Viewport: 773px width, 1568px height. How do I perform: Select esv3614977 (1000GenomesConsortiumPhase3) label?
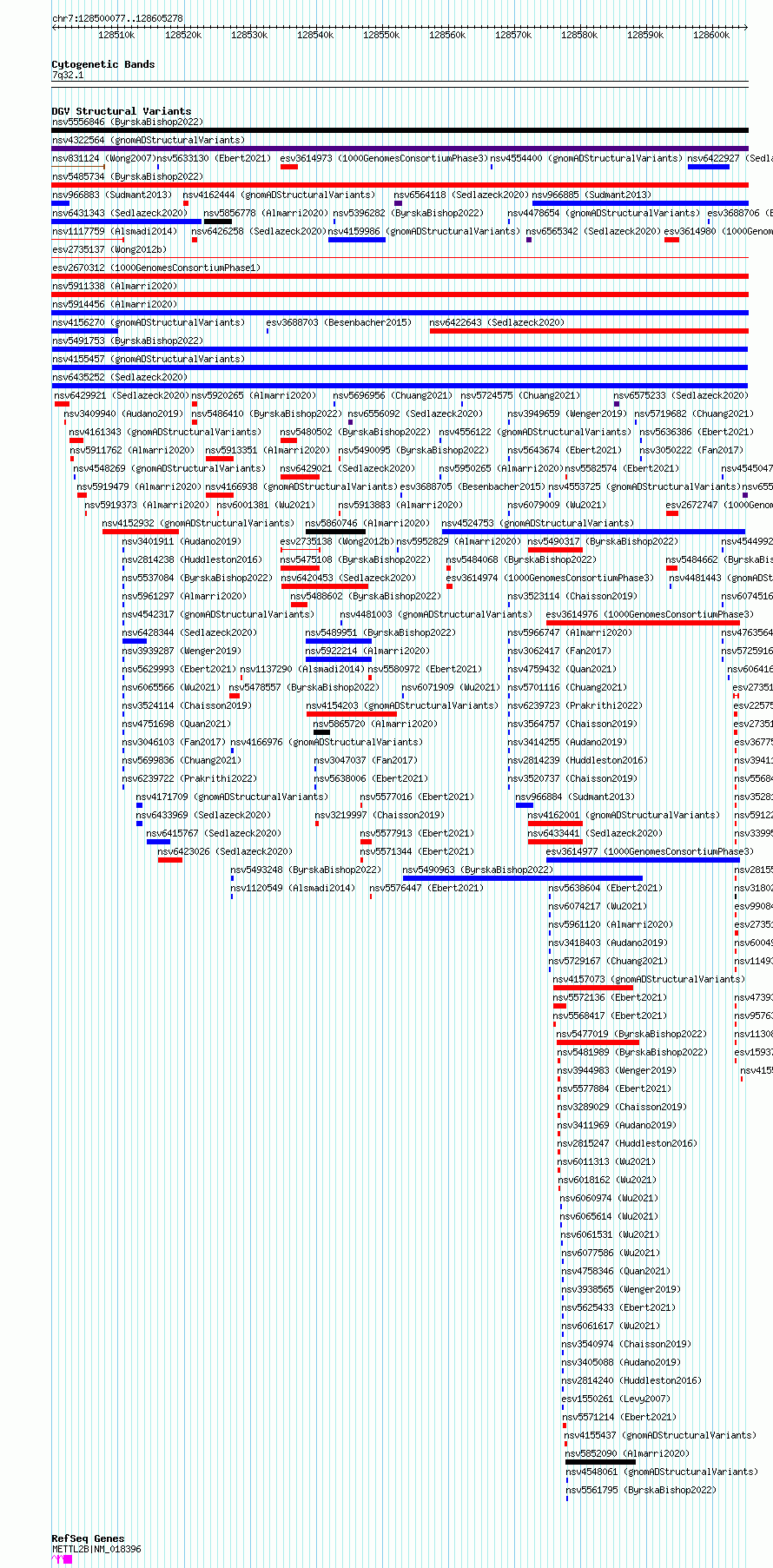651,851
